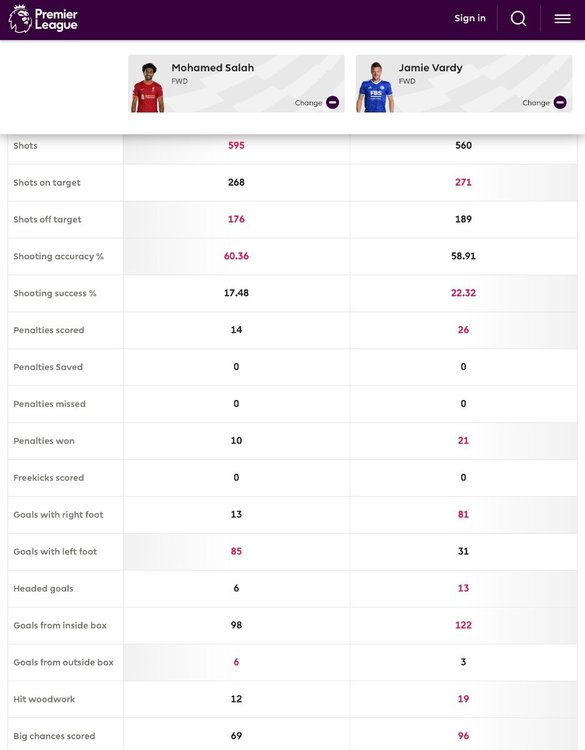Image resolution: width=585 pixels, height=750 pixels.
Task: Open the search magnifier icon
Action: pos(519,19)
